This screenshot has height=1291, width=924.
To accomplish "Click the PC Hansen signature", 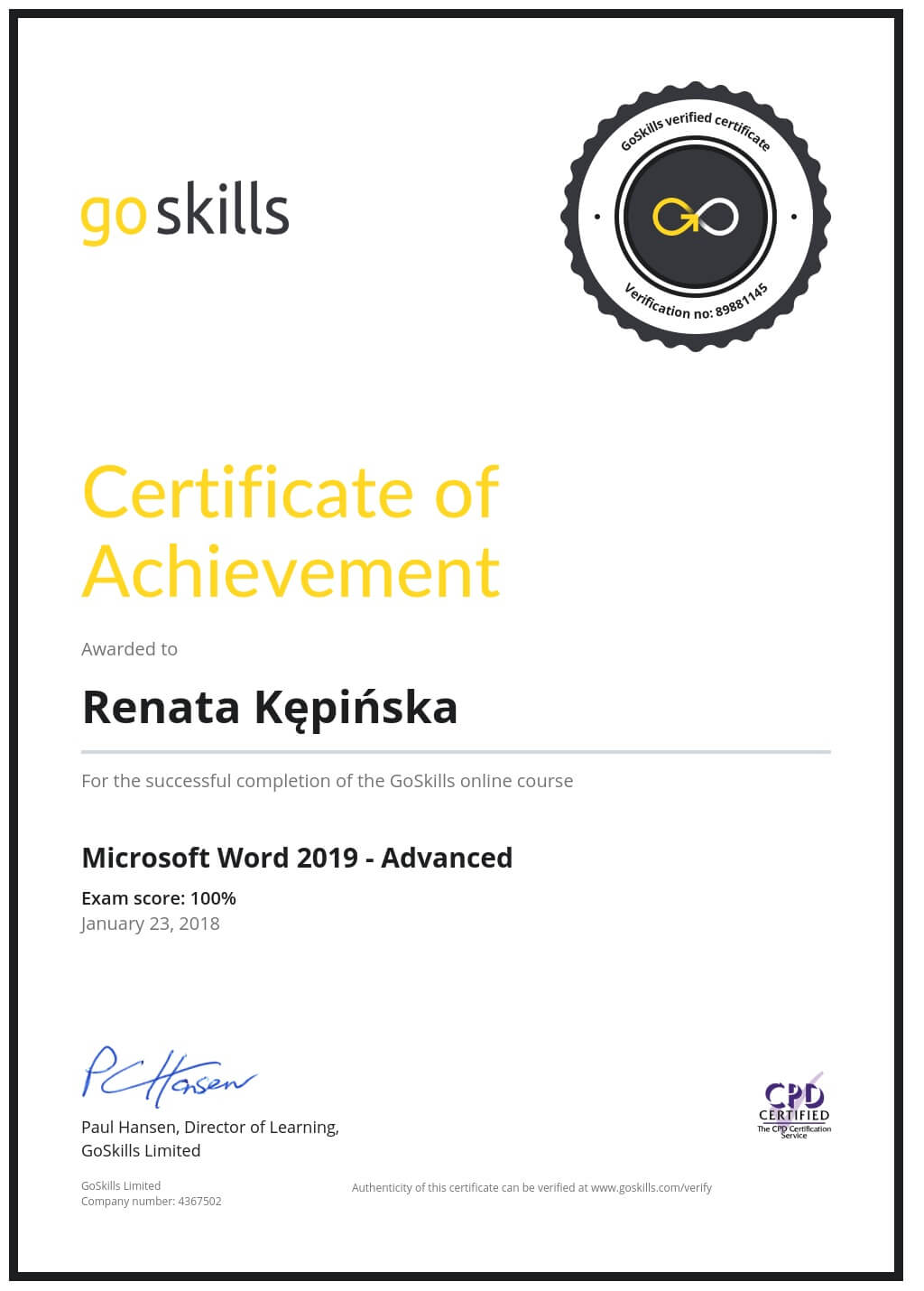I will coord(170,1077).
